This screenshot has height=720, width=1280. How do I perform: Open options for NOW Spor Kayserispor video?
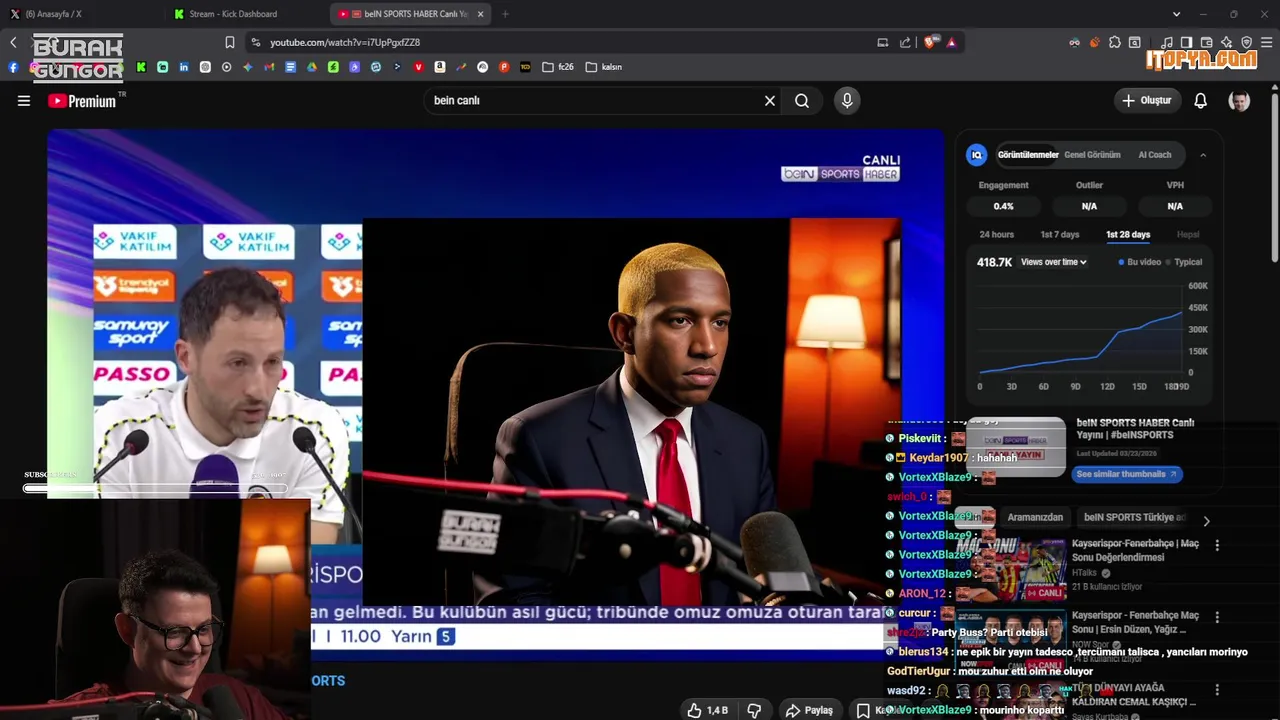(1217, 617)
